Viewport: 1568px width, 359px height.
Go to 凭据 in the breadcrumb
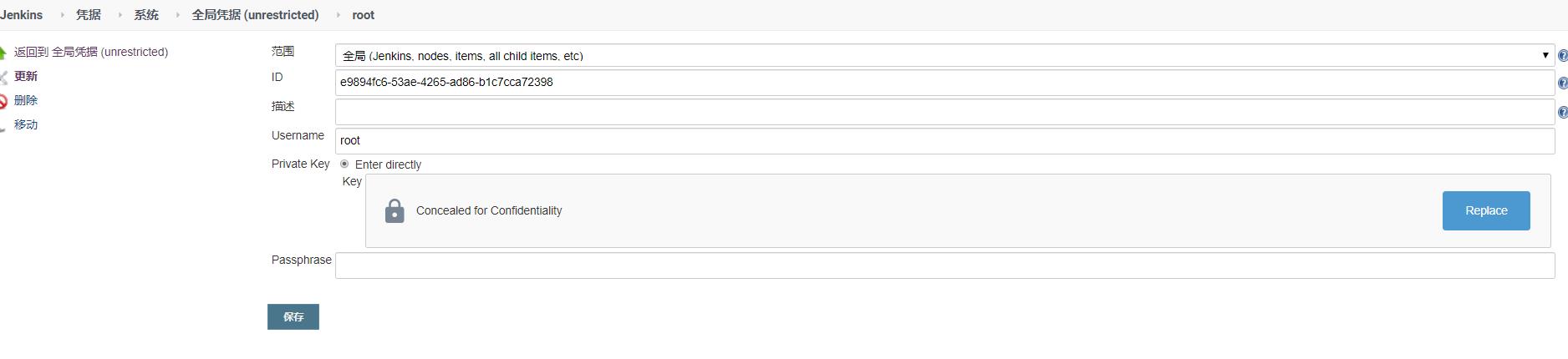coord(89,15)
